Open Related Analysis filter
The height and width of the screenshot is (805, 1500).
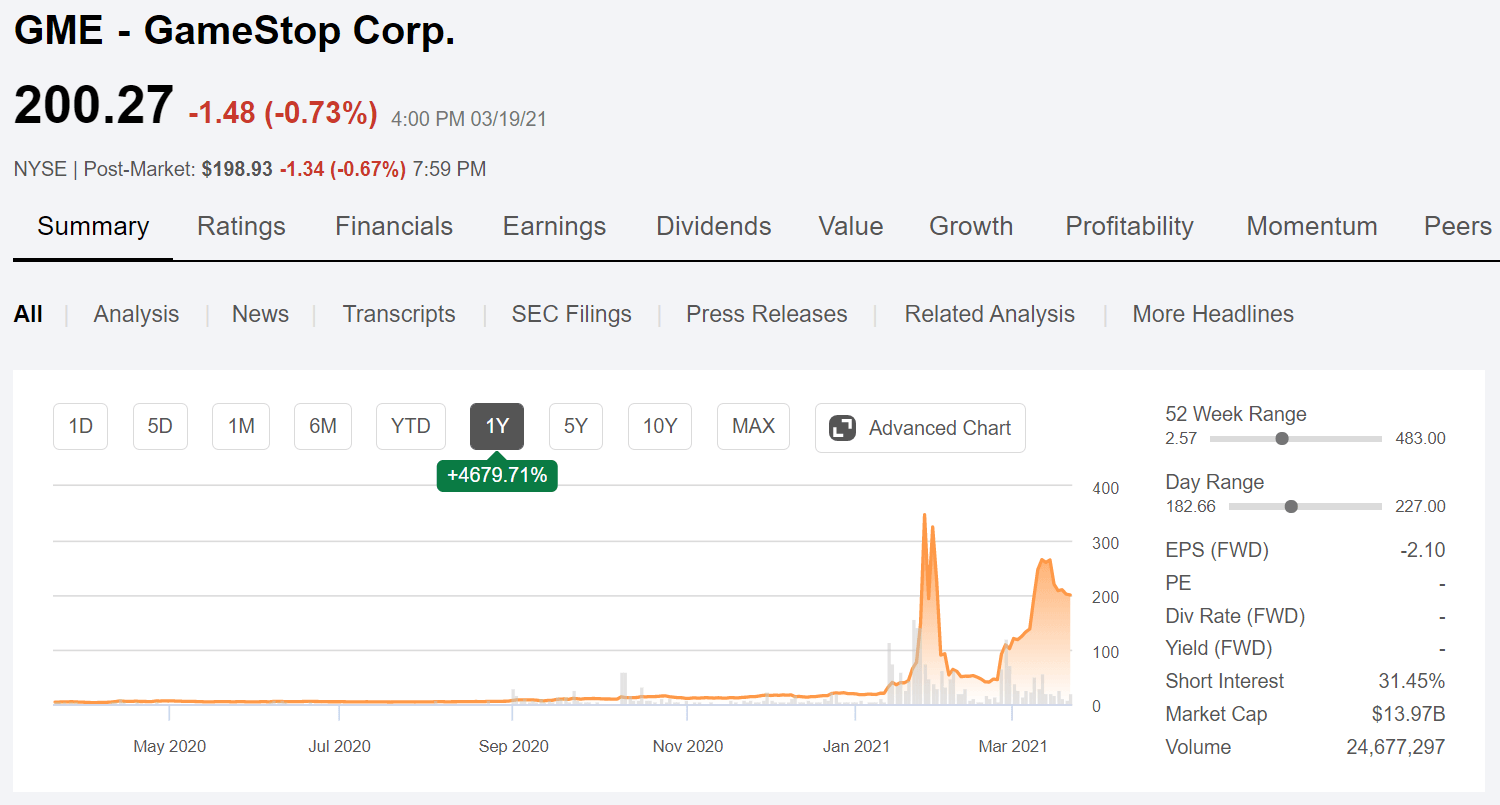pos(990,314)
